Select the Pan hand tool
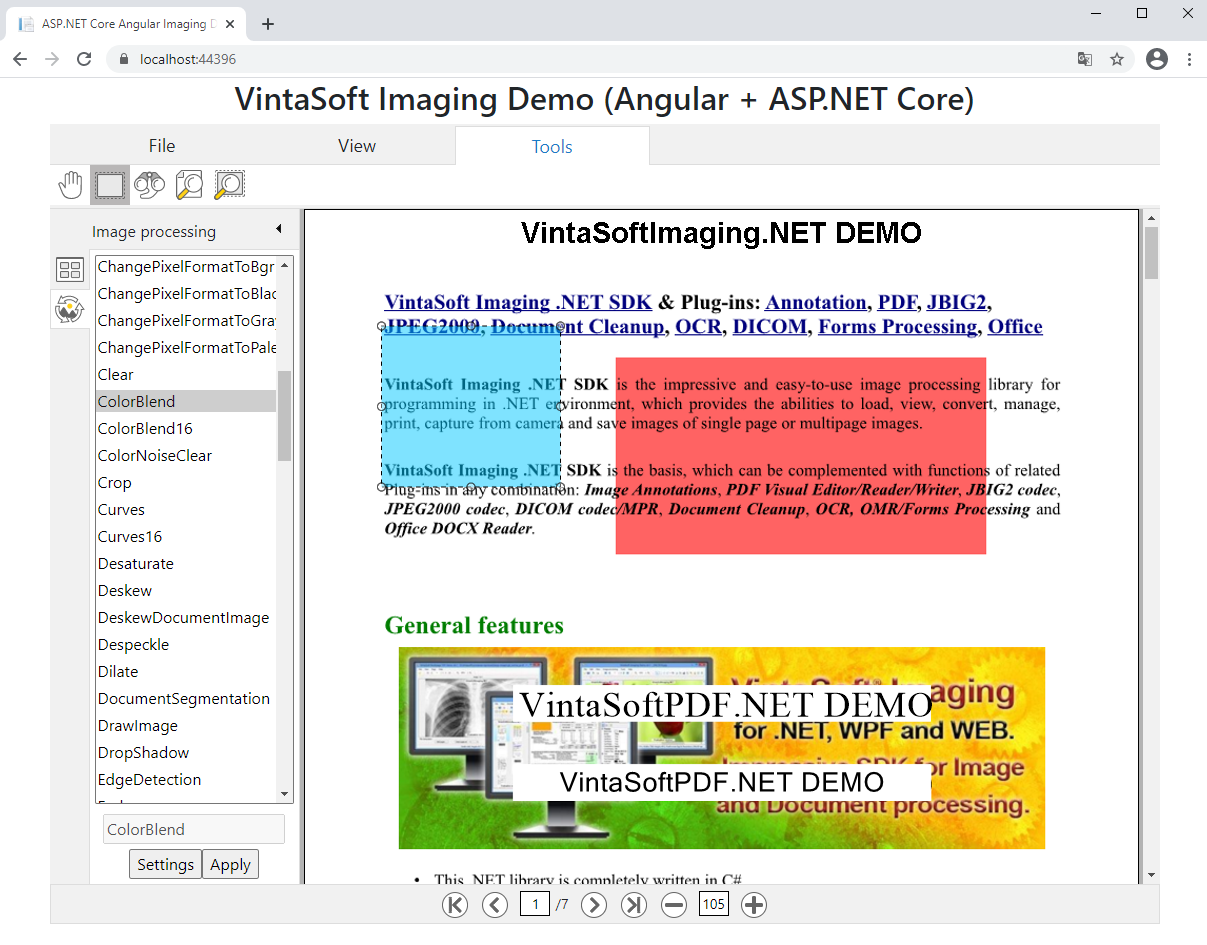Image resolution: width=1207 pixels, height=945 pixels. (70, 185)
